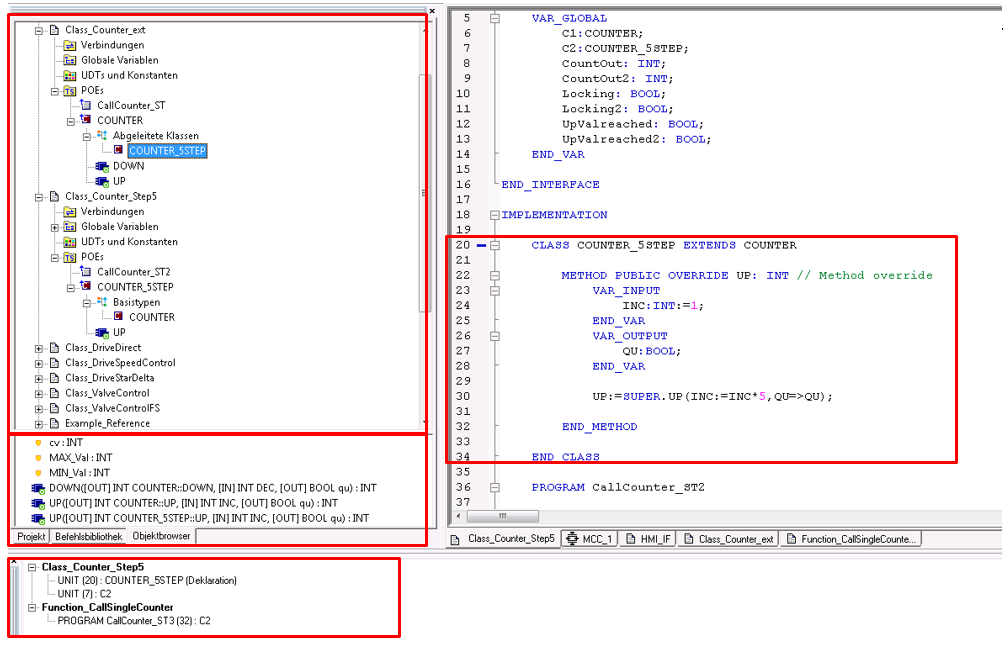
Task: Click the DOWN method icon in tree
Action: pyautogui.click(x=102, y=166)
